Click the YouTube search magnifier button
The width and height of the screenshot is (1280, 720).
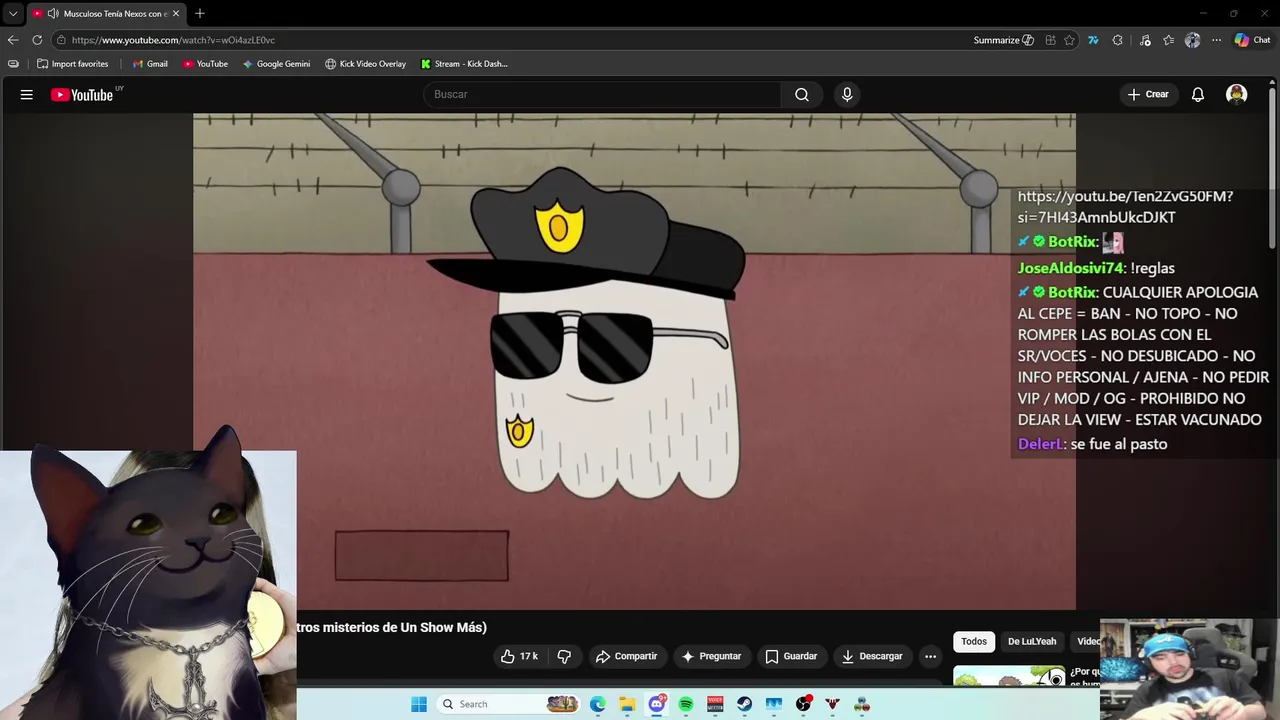(802, 94)
